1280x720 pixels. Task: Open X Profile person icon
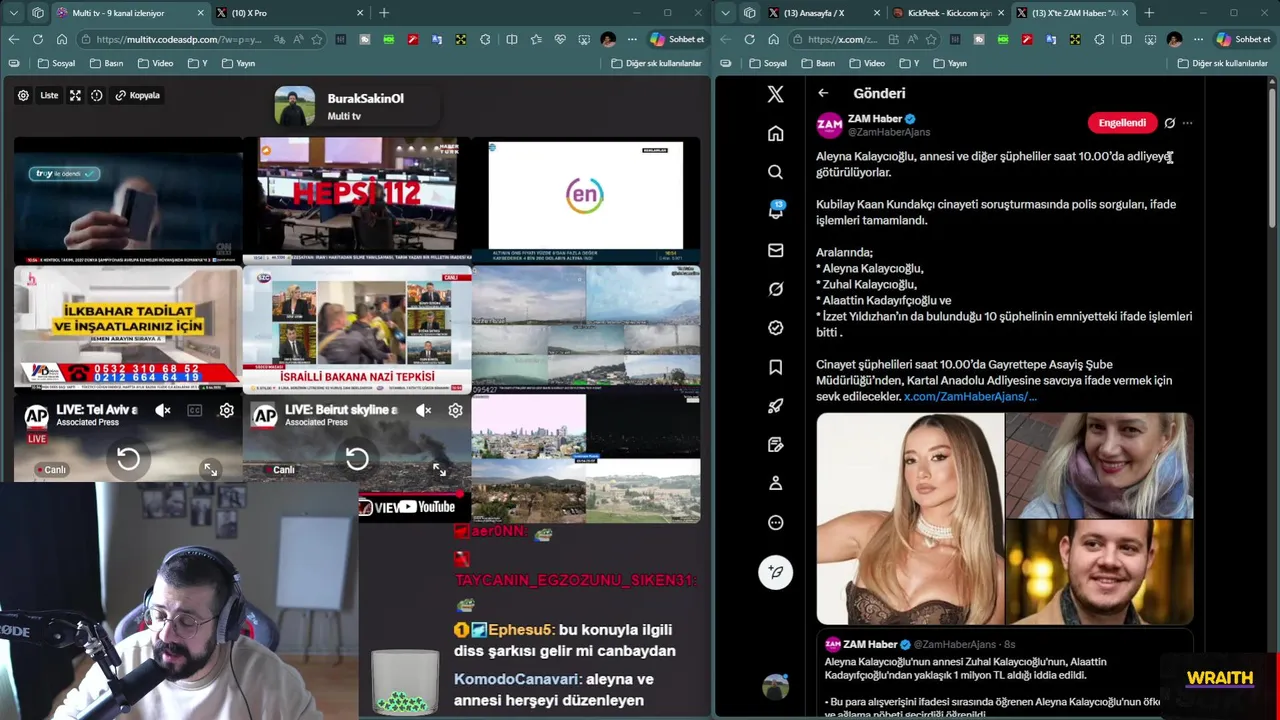pos(775,483)
